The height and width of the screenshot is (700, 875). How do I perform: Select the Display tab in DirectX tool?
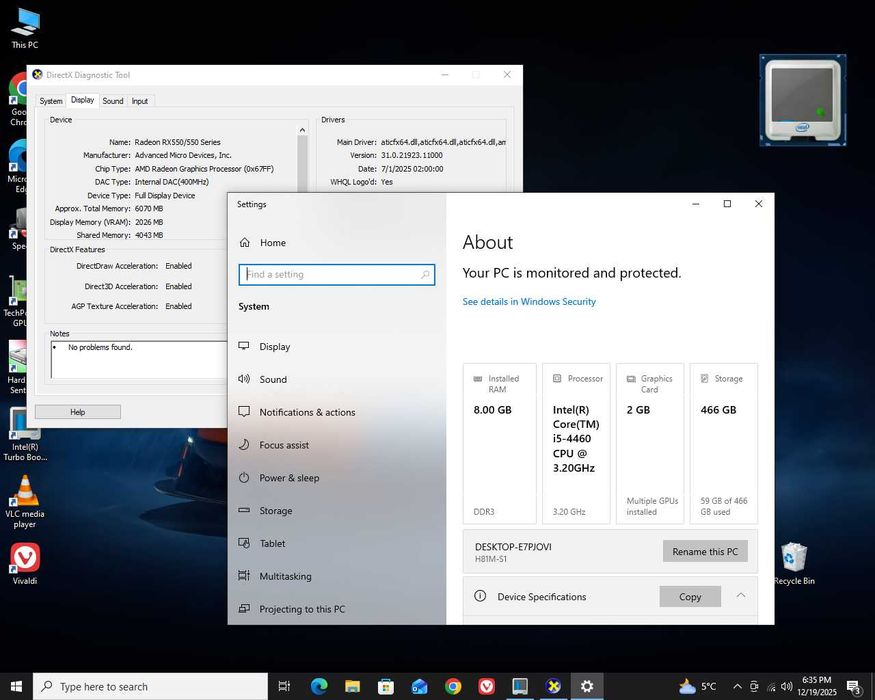83,100
